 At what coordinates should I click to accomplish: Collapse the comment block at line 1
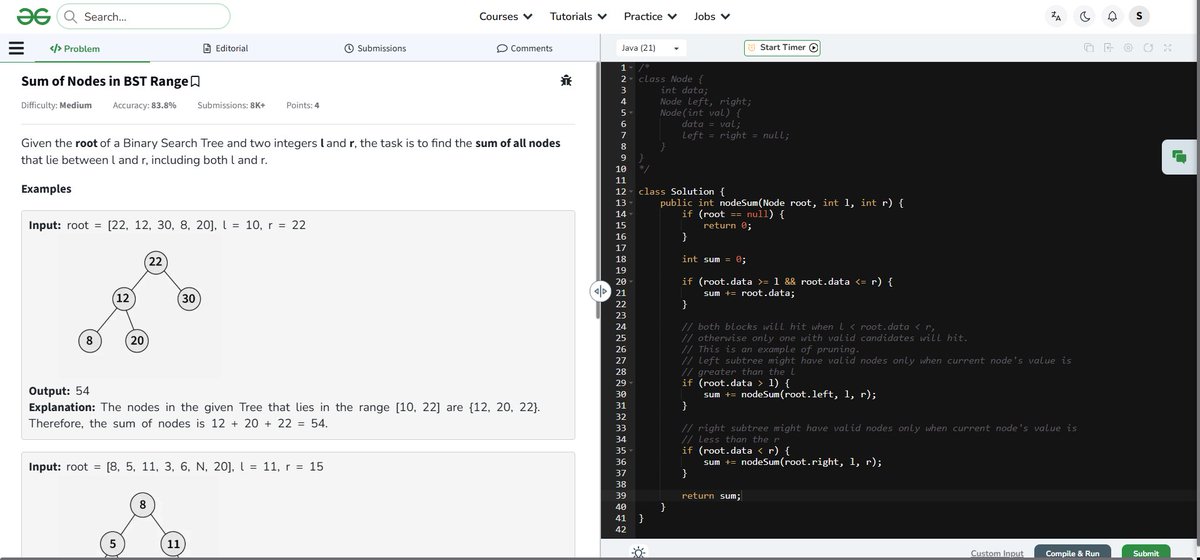pyautogui.click(x=631, y=67)
